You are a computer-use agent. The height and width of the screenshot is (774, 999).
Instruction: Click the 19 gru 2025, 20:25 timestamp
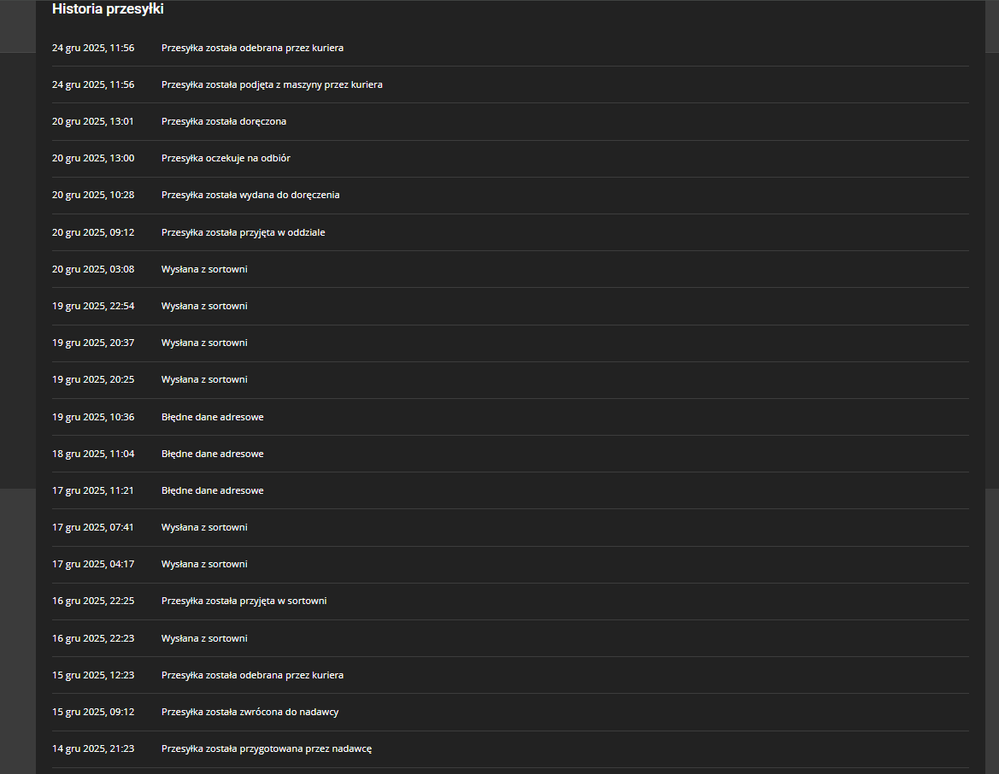(x=93, y=380)
